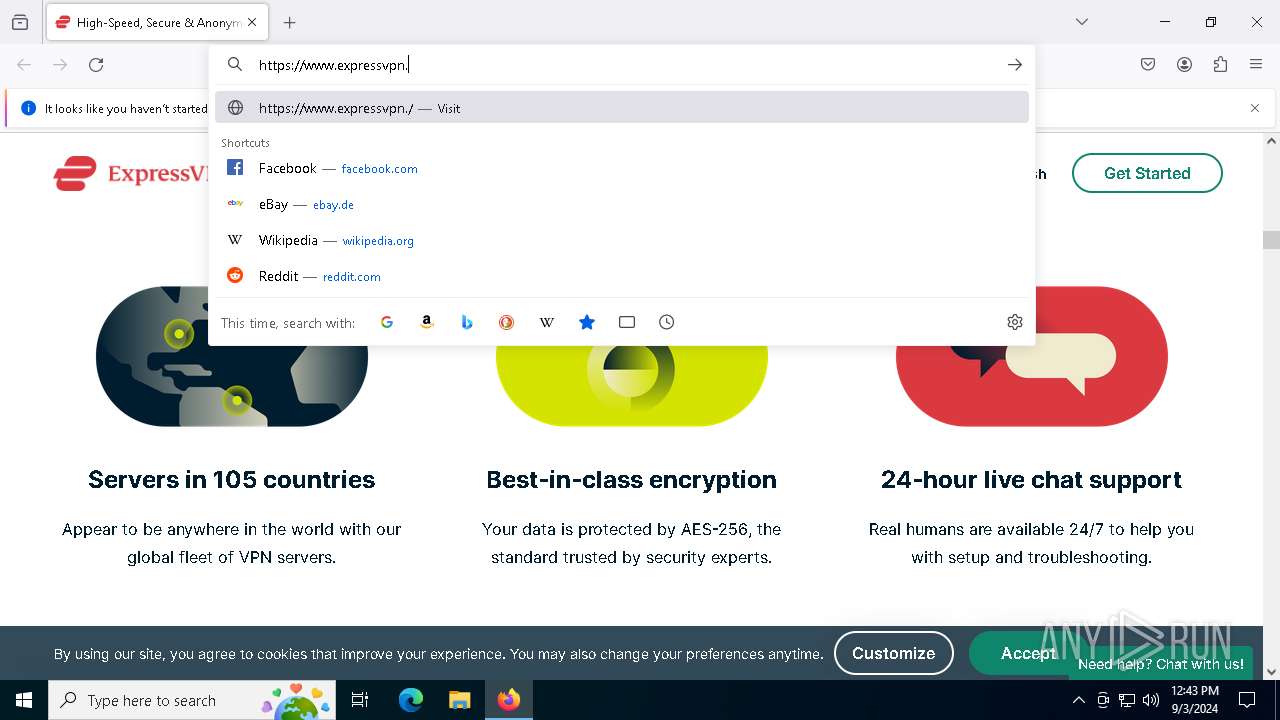Click the Get Started button

(x=1147, y=173)
